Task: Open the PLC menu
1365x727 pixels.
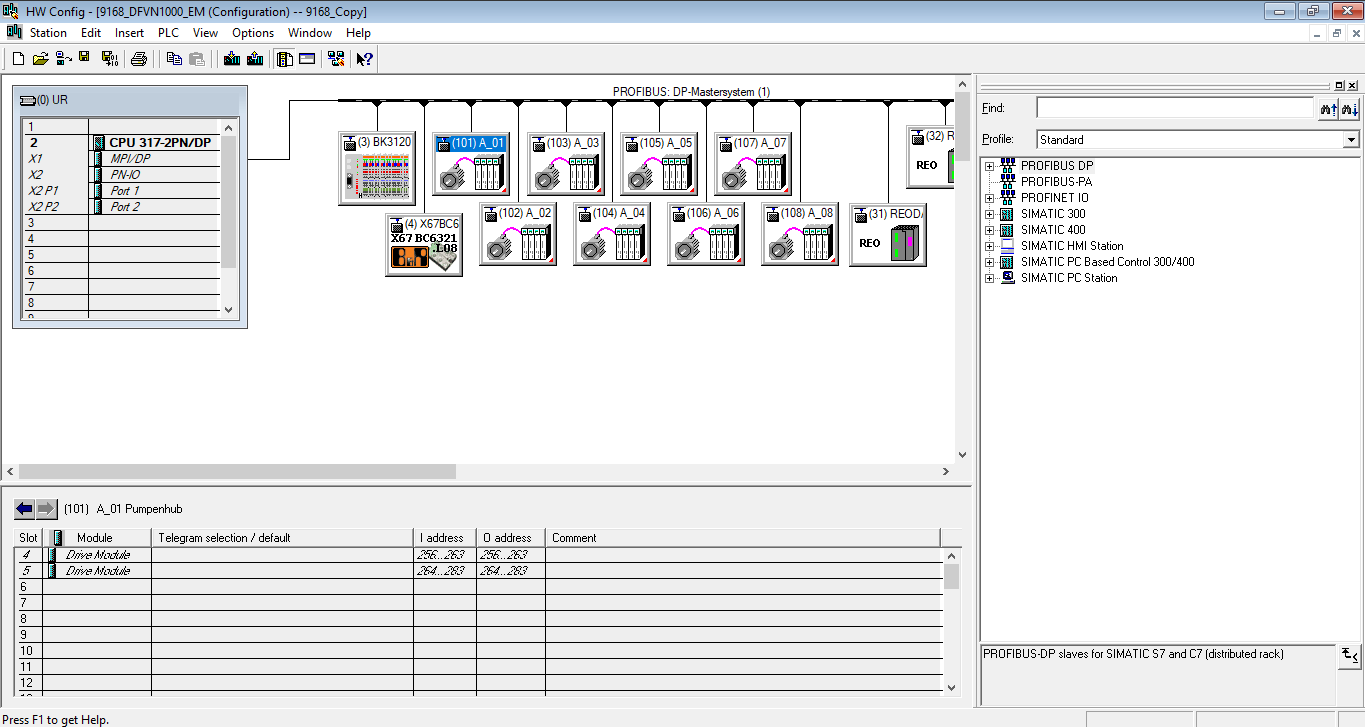Action: (168, 33)
